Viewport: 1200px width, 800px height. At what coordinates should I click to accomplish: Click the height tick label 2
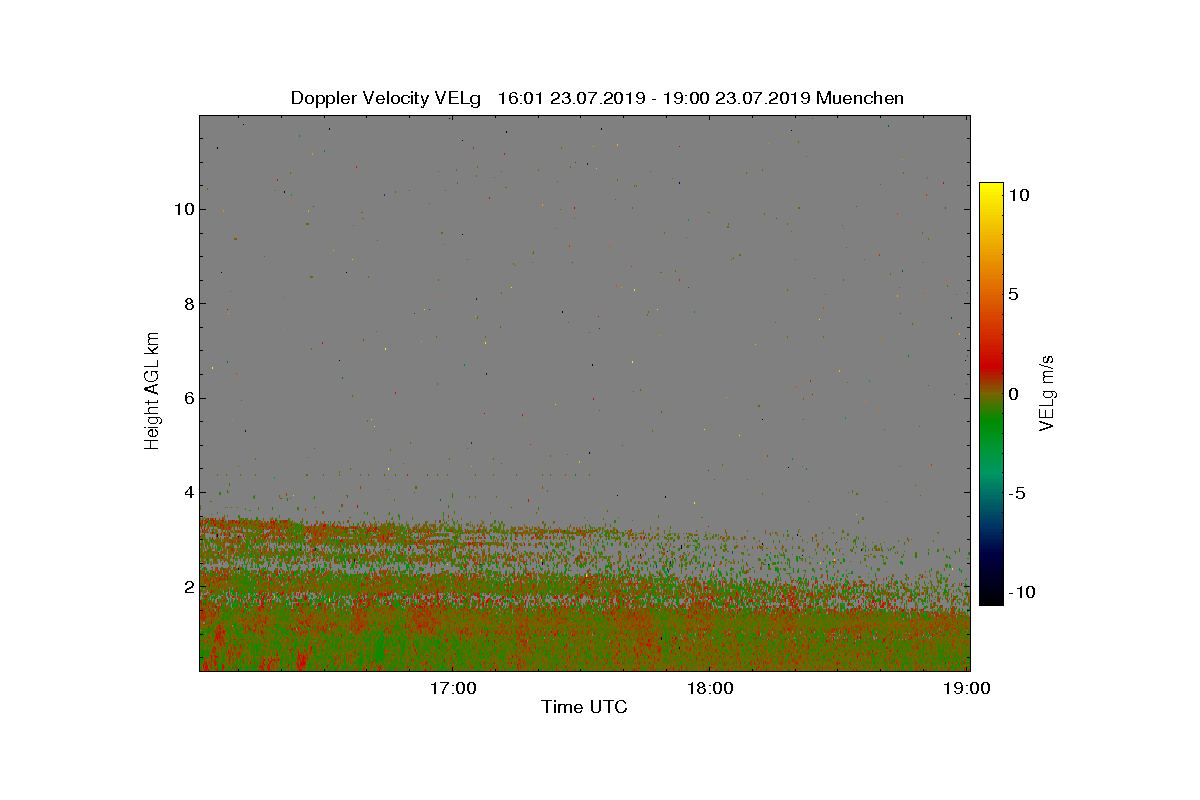point(187,586)
